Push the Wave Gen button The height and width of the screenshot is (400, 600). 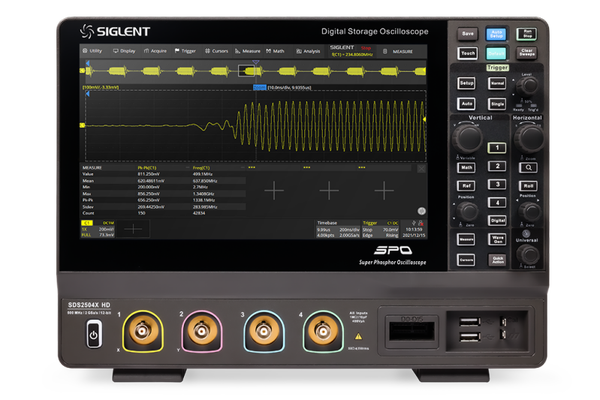coord(497,240)
